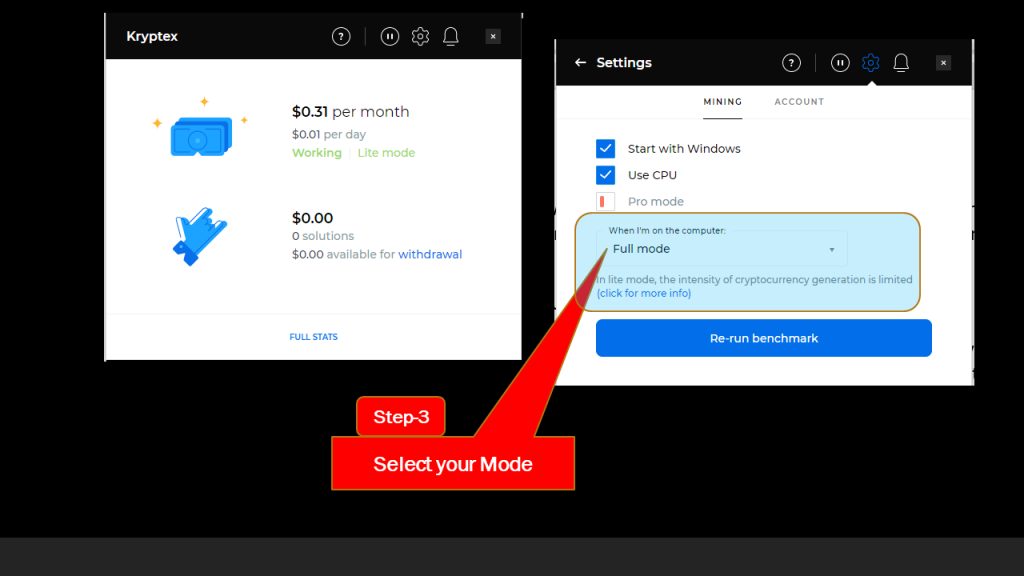Click the $0.01 per day text
Screen dimensions: 1024x576
328,135
